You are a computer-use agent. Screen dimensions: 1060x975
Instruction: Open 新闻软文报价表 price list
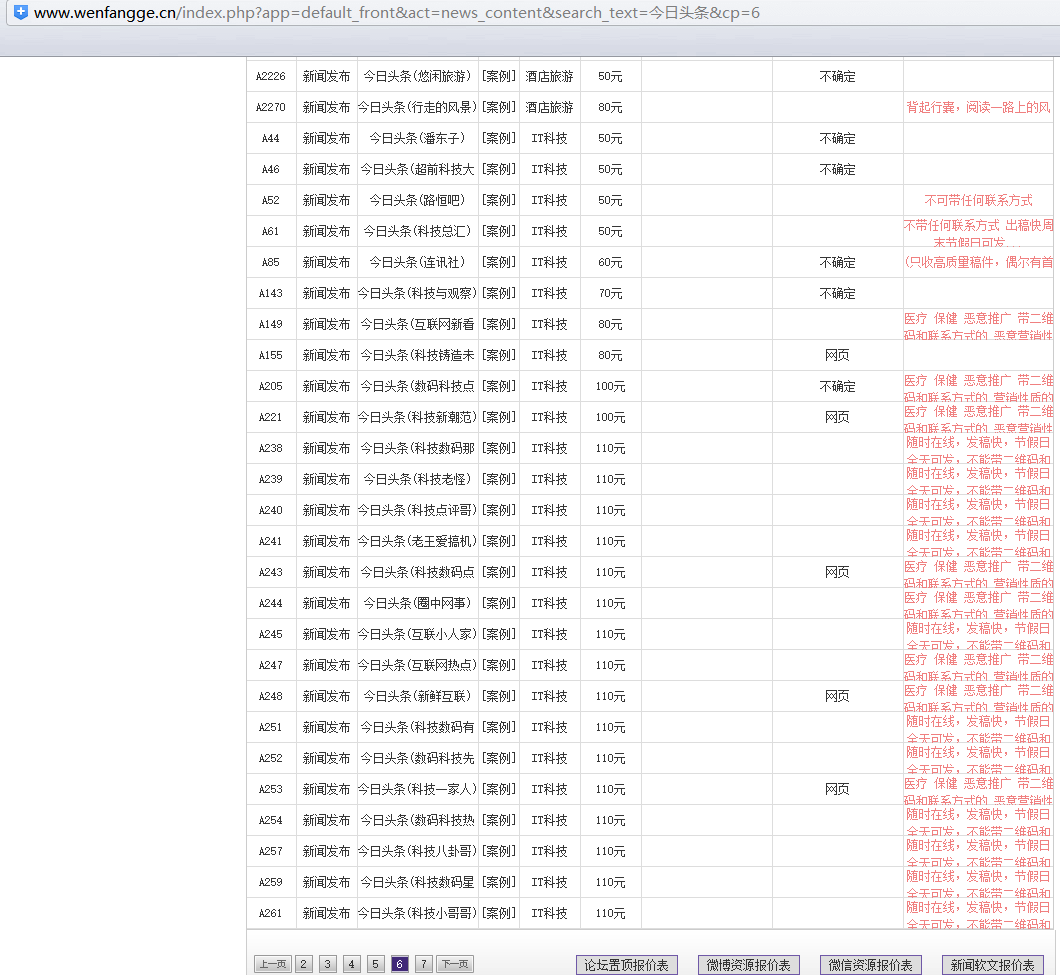coord(993,965)
